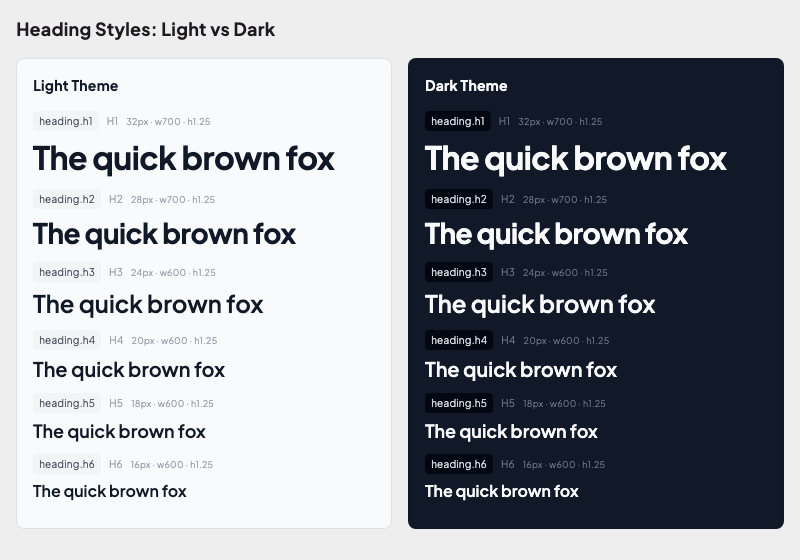This screenshot has width=800, height=560.
Task: Click the heading.h4 chip in Dark Theme
Action: click(x=459, y=340)
